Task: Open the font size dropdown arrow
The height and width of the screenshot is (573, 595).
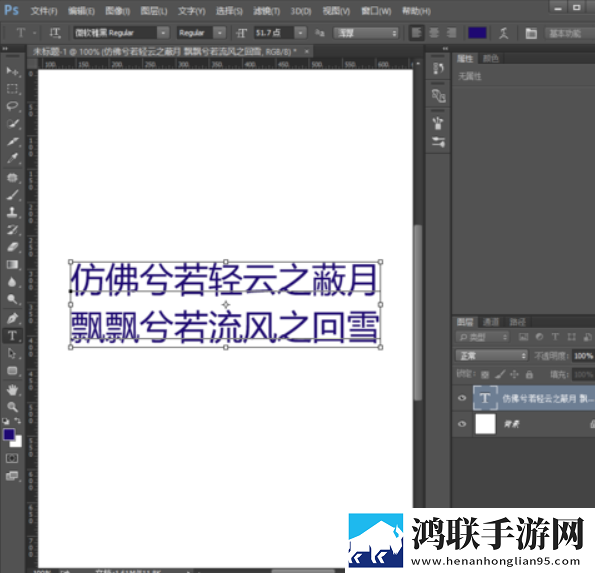Action: [x=300, y=33]
